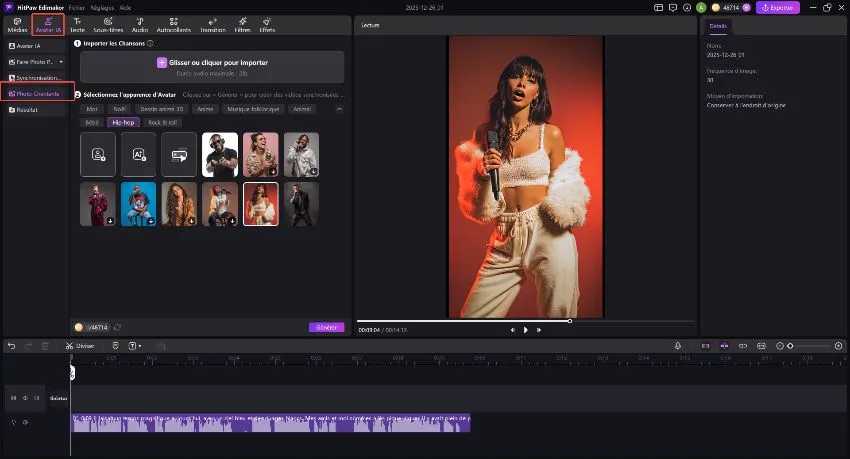This screenshot has width=850, height=459.
Task: Select the Synchronisation sidebar item
Action: point(34,77)
